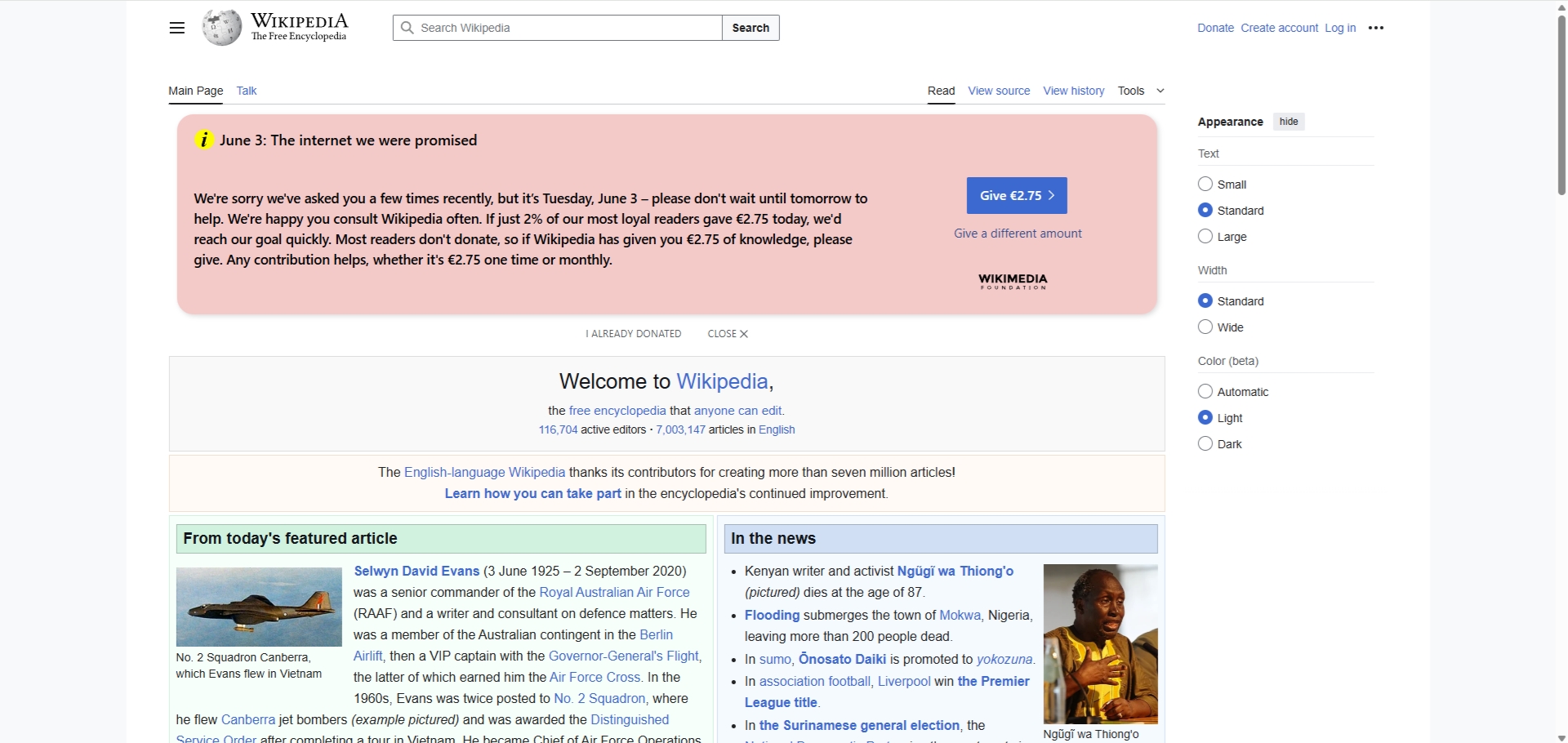Image resolution: width=1568 pixels, height=743 pixels.
Task: Open the View history tab
Action: pyautogui.click(x=1074, y=91)
